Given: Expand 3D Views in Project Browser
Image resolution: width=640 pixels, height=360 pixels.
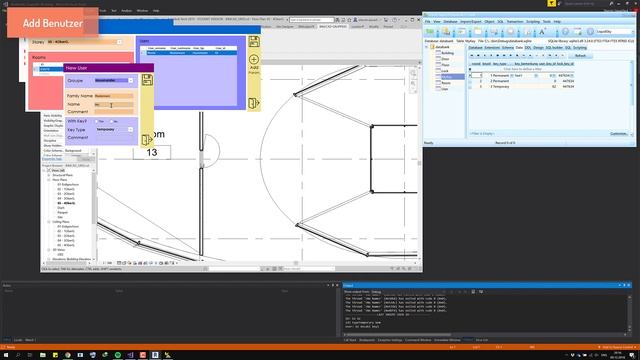Looking at the screenshot, I should point(49,250).
